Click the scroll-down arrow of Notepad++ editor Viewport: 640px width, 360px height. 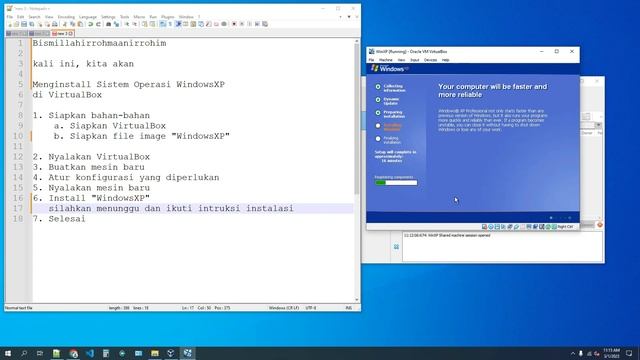[357, 300]
